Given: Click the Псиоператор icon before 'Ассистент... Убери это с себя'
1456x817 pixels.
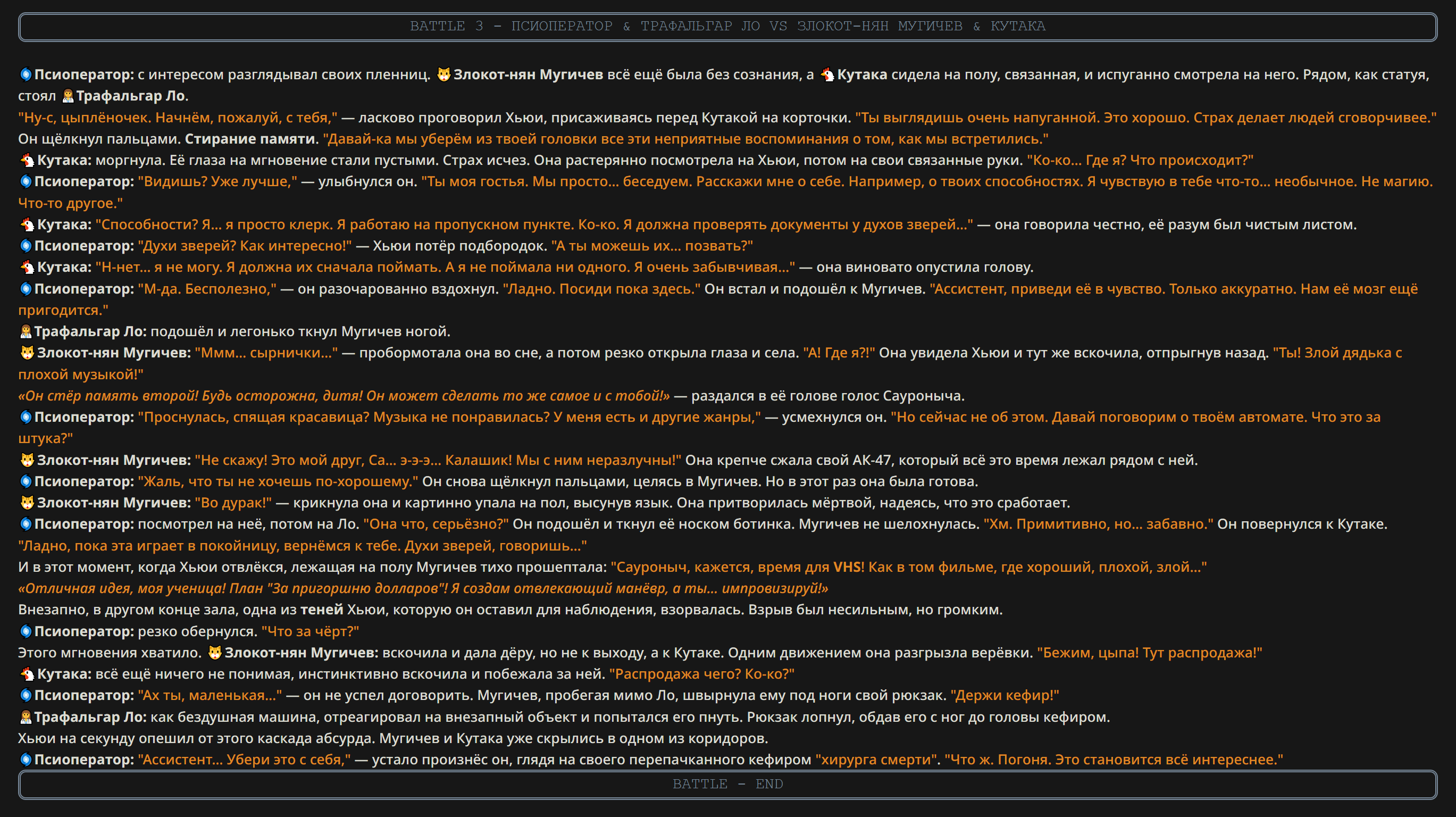Looking at the screenshot, I should [26, 760].
